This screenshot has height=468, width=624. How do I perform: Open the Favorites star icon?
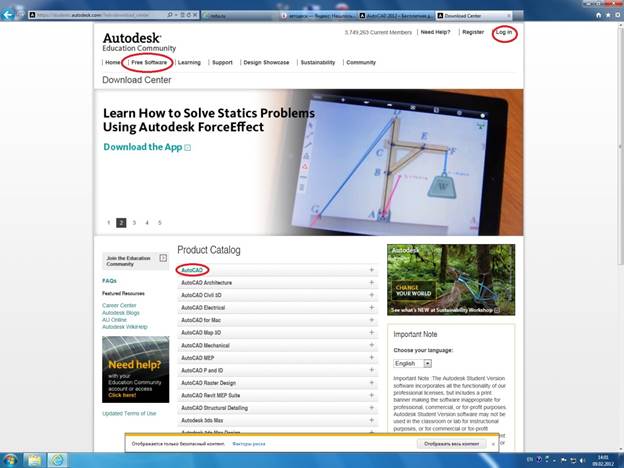point(608,16)
